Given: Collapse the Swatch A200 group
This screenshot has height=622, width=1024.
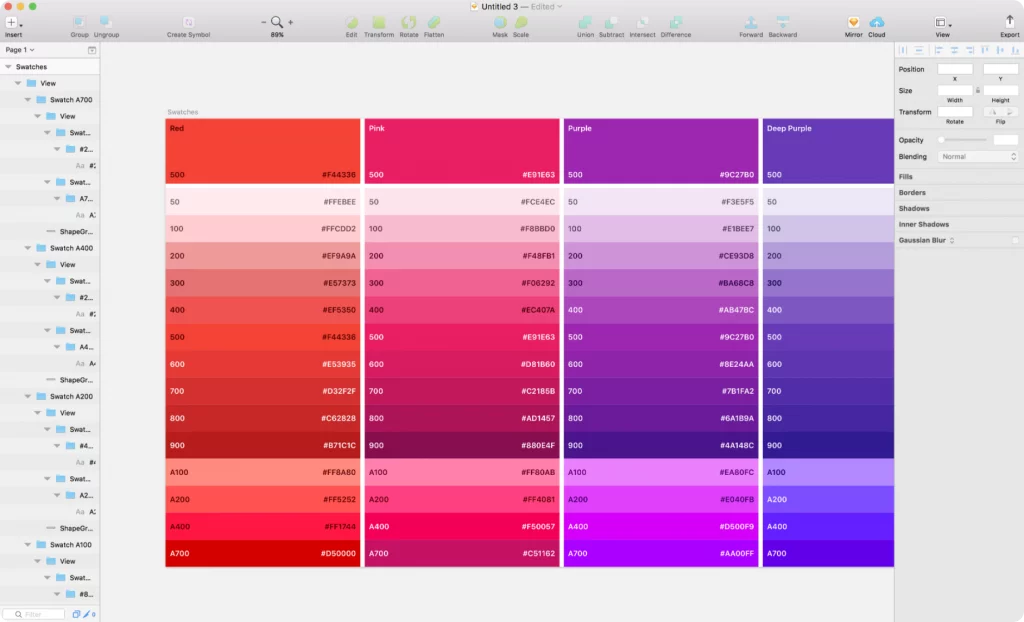Looking at the screenshot, I should 27,397.
